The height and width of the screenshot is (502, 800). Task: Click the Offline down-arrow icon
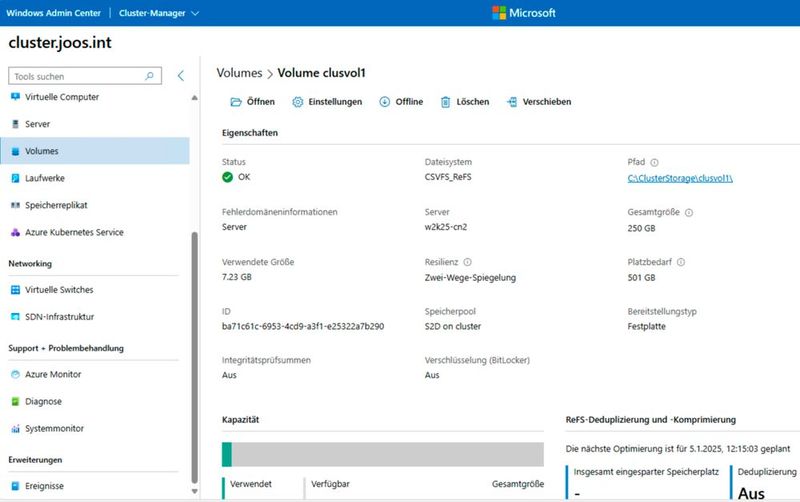384,102
